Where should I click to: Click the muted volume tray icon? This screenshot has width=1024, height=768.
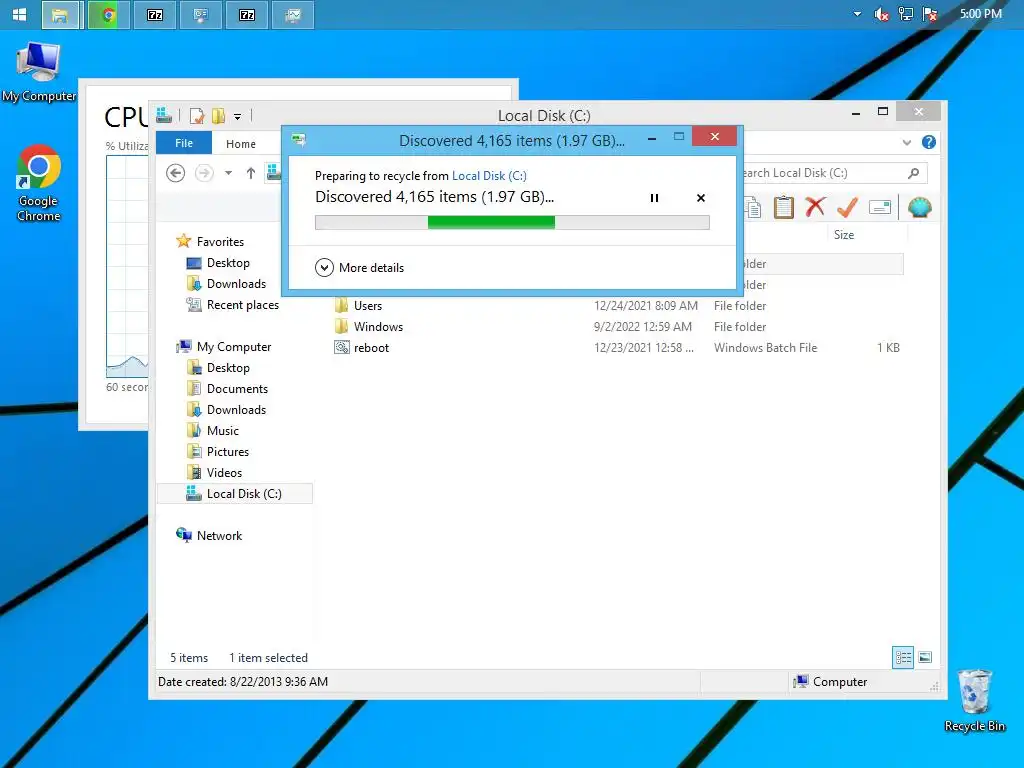click(x=881, y=14)
